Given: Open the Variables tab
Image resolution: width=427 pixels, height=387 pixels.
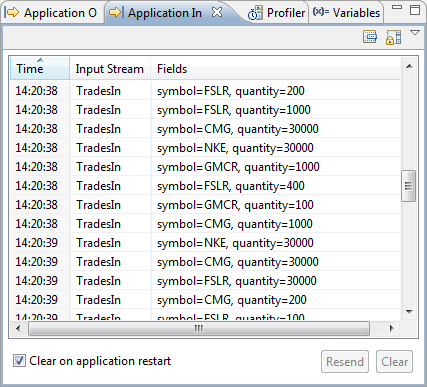Looking at the screenshot, I should (346, 13).
